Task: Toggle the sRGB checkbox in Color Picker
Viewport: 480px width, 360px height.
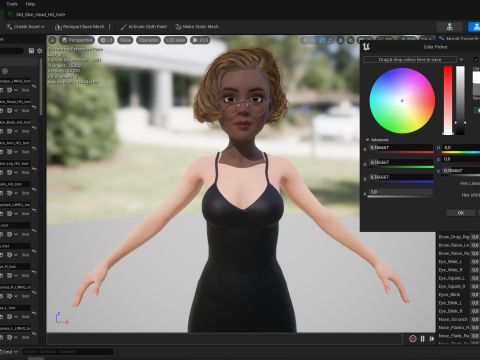Action: coord(476,59)
